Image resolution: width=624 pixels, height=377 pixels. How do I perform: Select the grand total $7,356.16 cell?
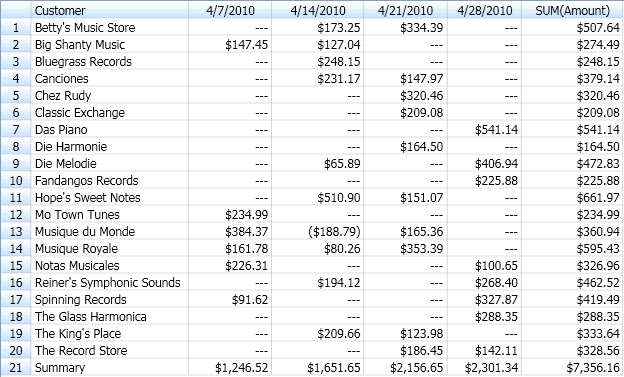(x=572, y=367)
